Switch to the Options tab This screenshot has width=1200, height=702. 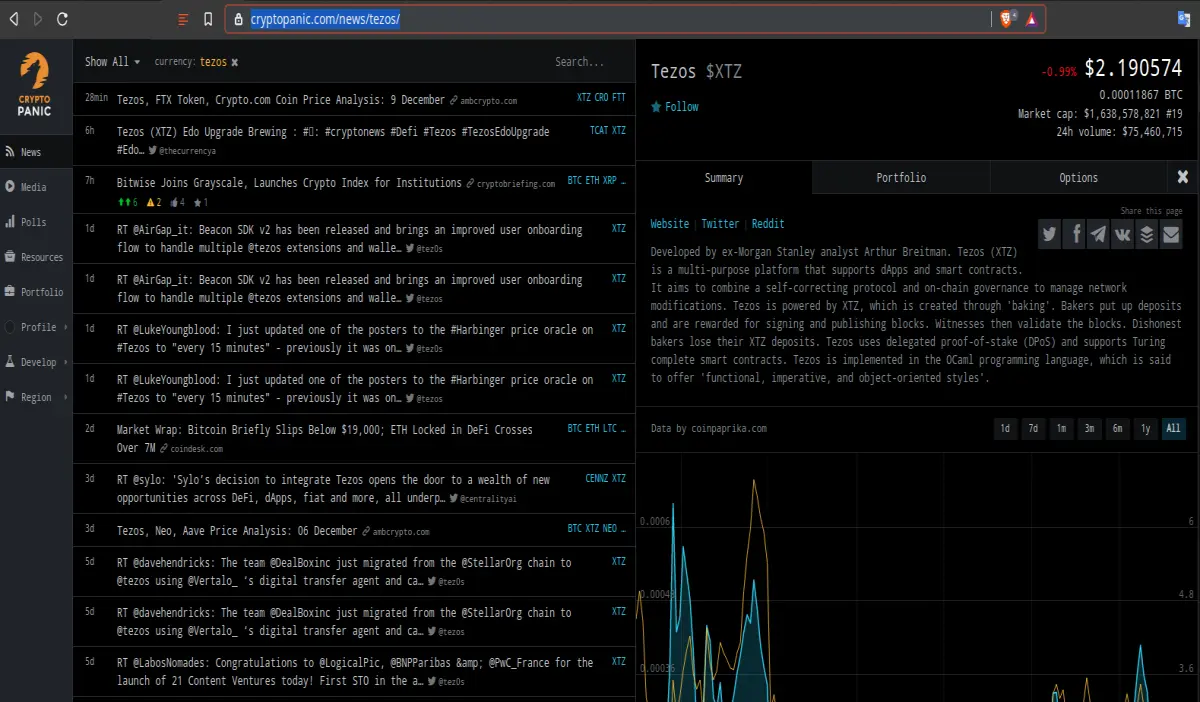(1078, 177)
